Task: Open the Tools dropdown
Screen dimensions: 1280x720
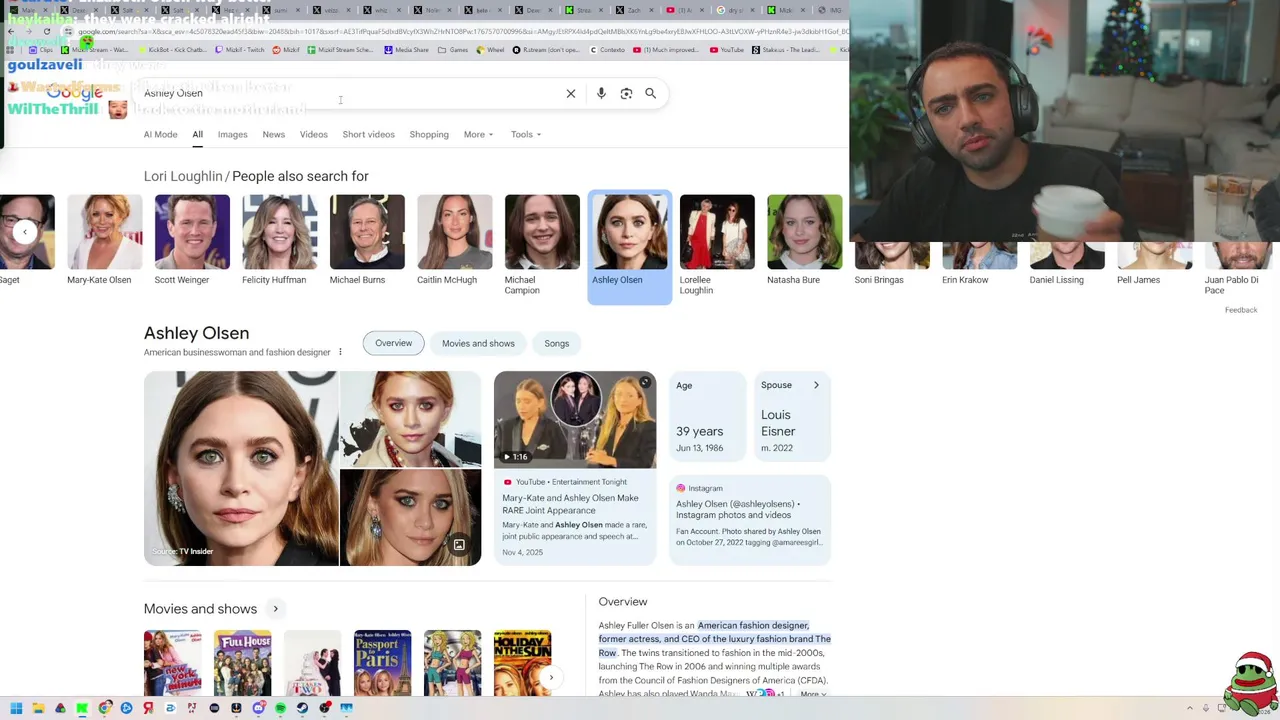Action: pyautogui.click(x=525, y=134)
